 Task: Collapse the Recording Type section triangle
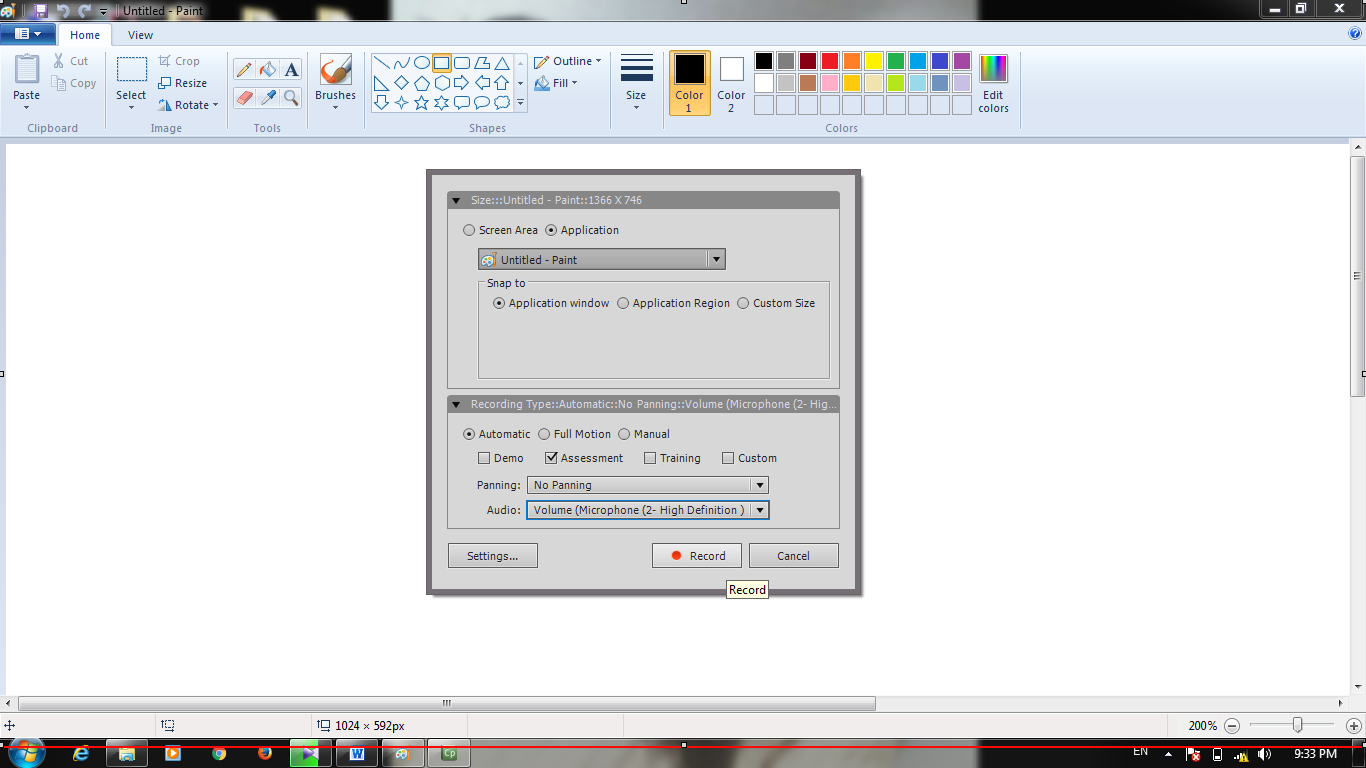457,405
